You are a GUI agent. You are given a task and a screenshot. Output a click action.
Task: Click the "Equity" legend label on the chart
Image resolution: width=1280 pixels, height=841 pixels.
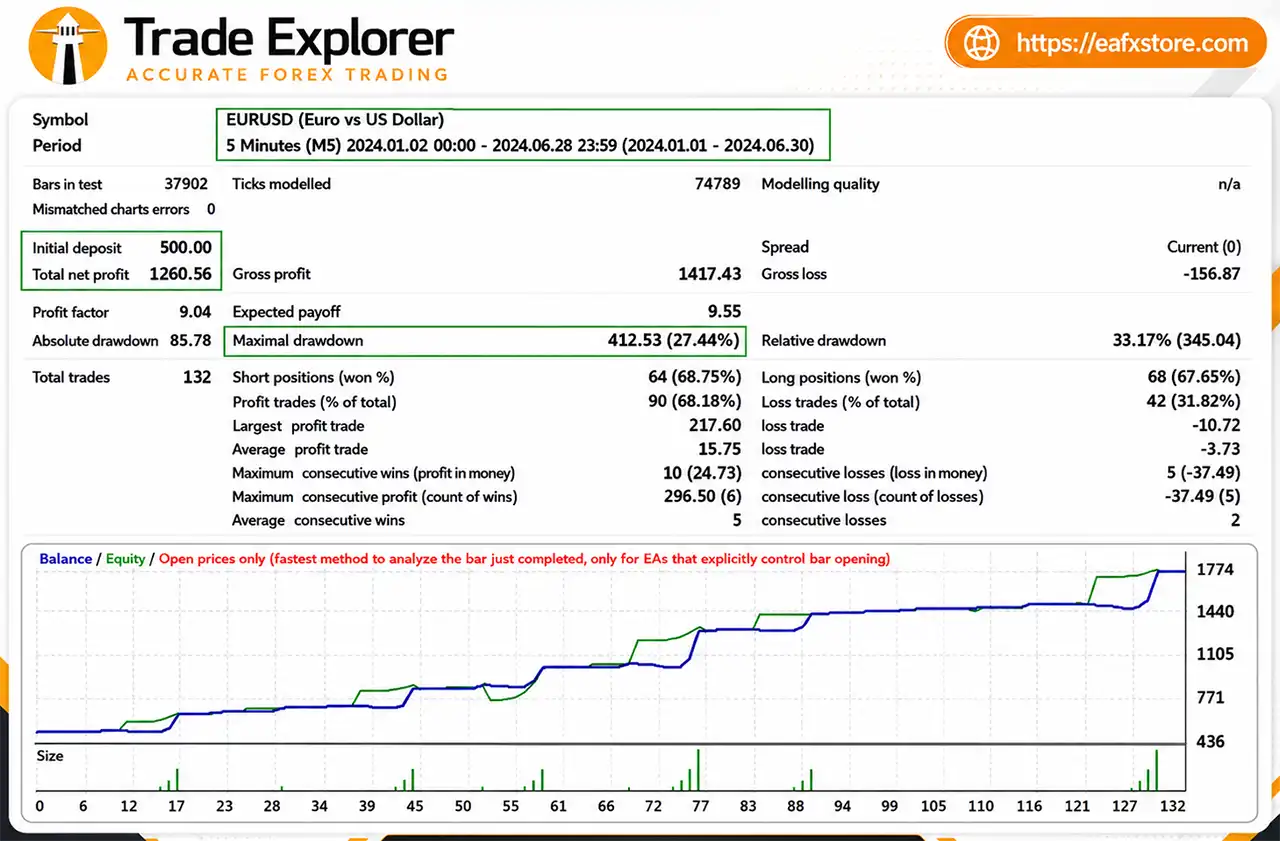[126, 559]
